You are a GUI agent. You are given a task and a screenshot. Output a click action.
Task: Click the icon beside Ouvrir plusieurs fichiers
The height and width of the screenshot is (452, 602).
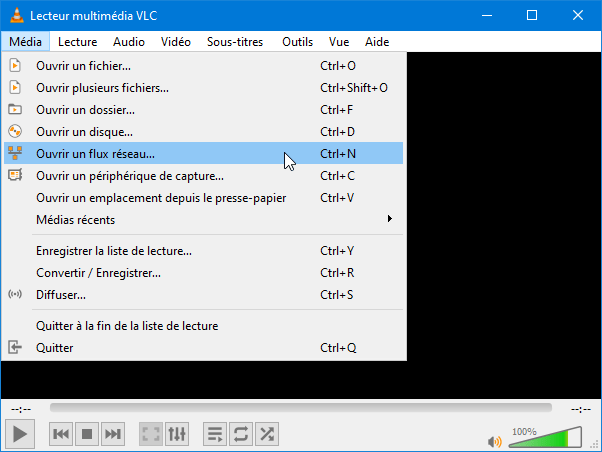pos(15,88)
